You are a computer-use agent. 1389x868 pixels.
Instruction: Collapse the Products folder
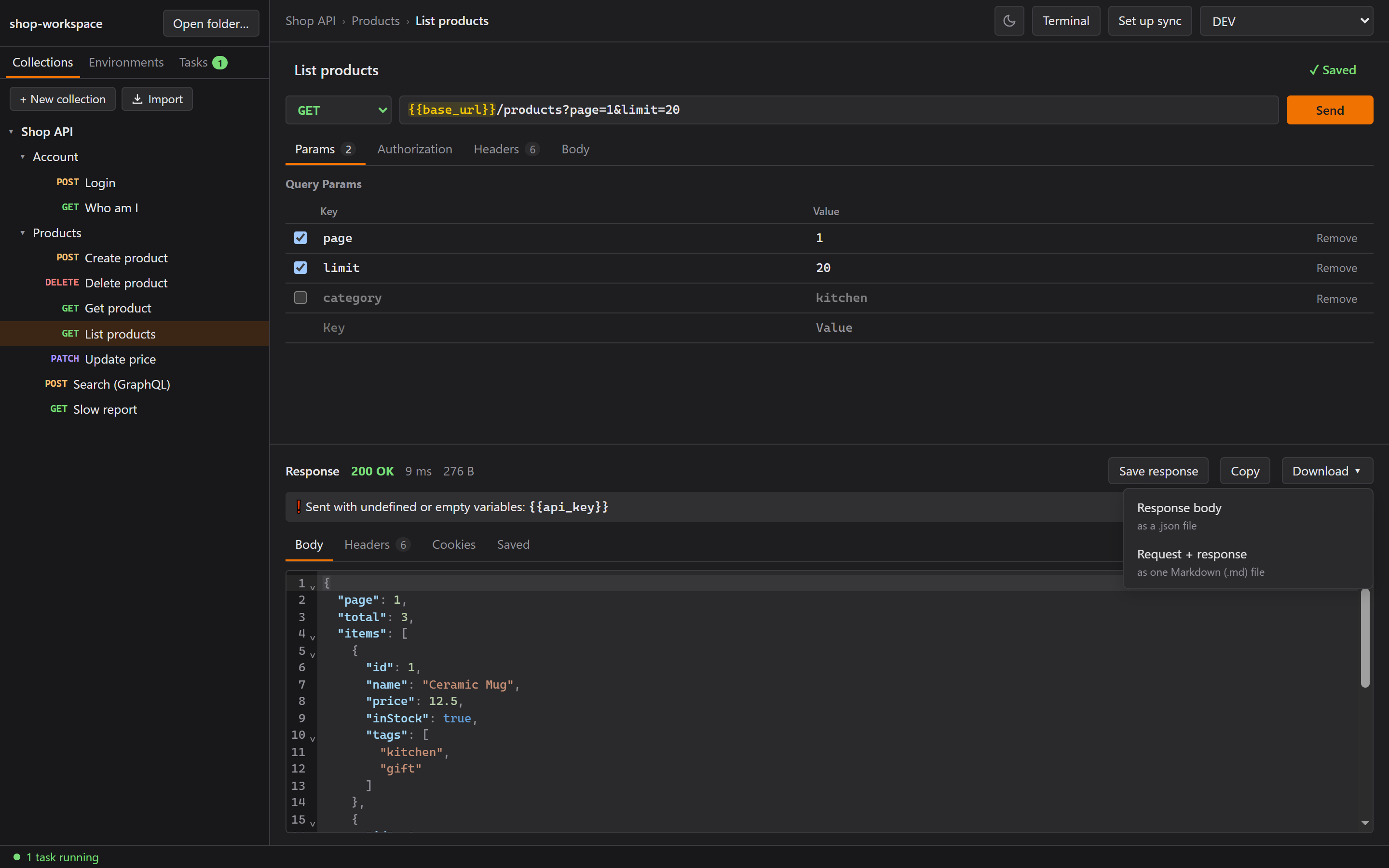coord(22,233)
